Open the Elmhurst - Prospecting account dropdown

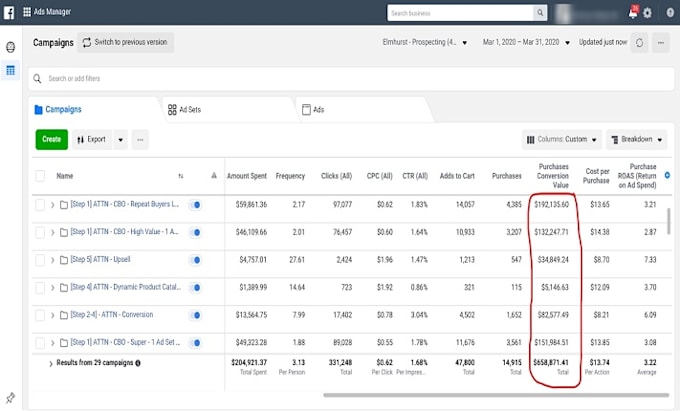click(x=425, y=42)
